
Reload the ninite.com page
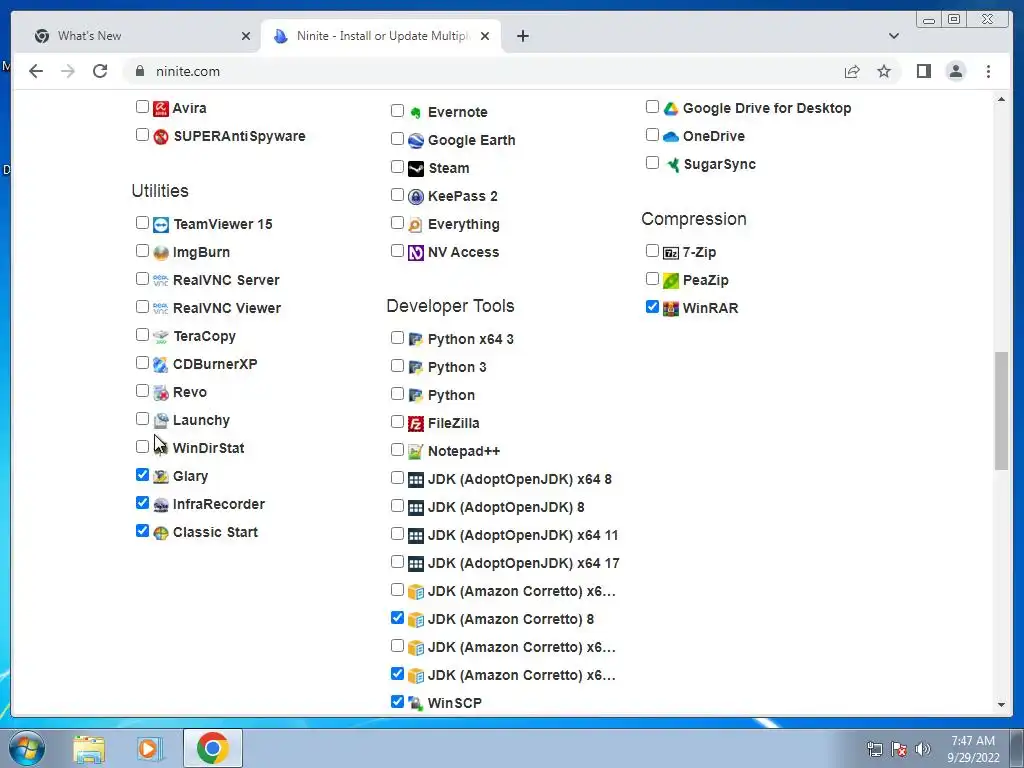point(100,71)
